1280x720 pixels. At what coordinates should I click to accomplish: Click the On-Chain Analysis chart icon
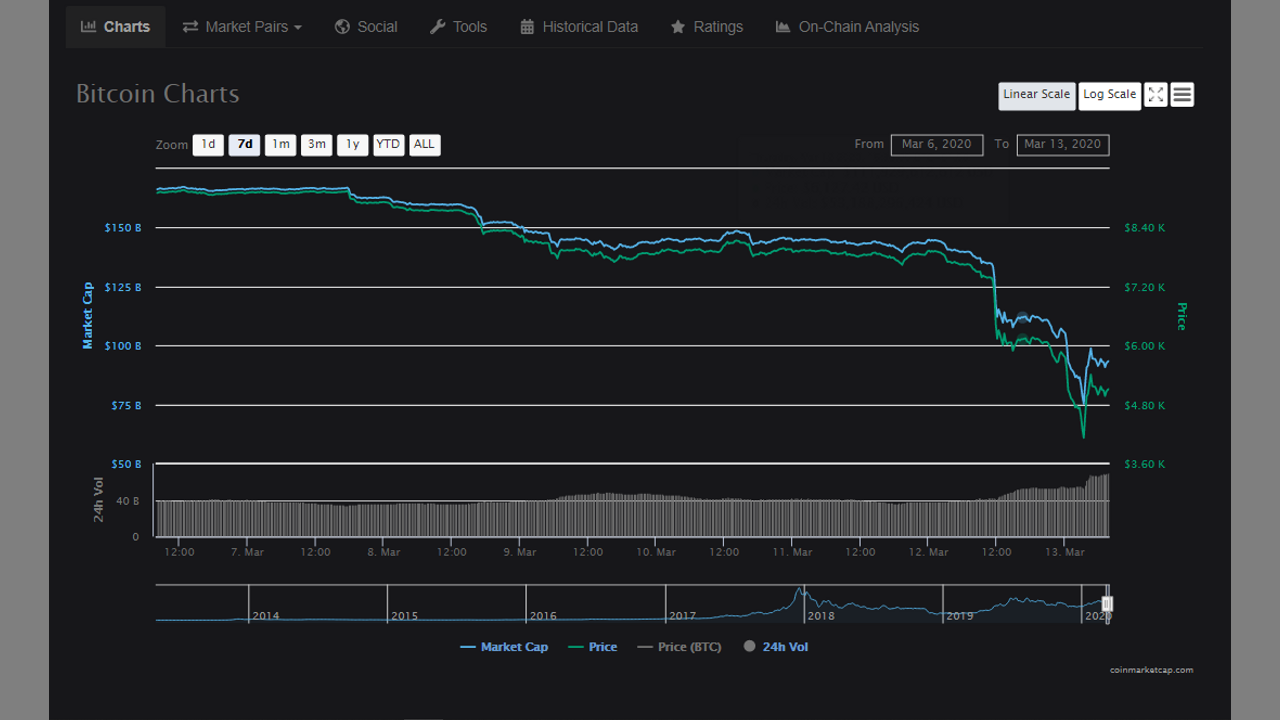tap(782, 27)
